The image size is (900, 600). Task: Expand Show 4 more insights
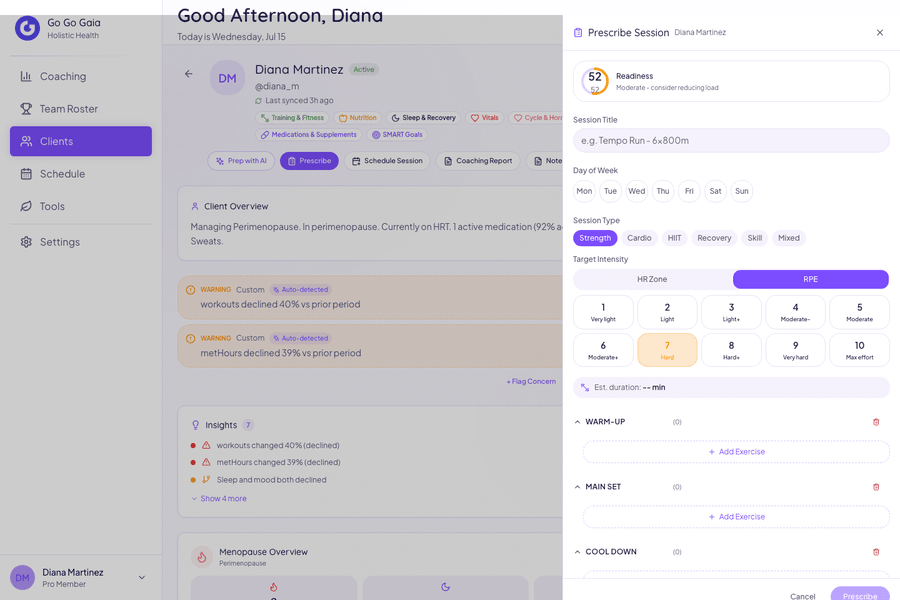219,498
